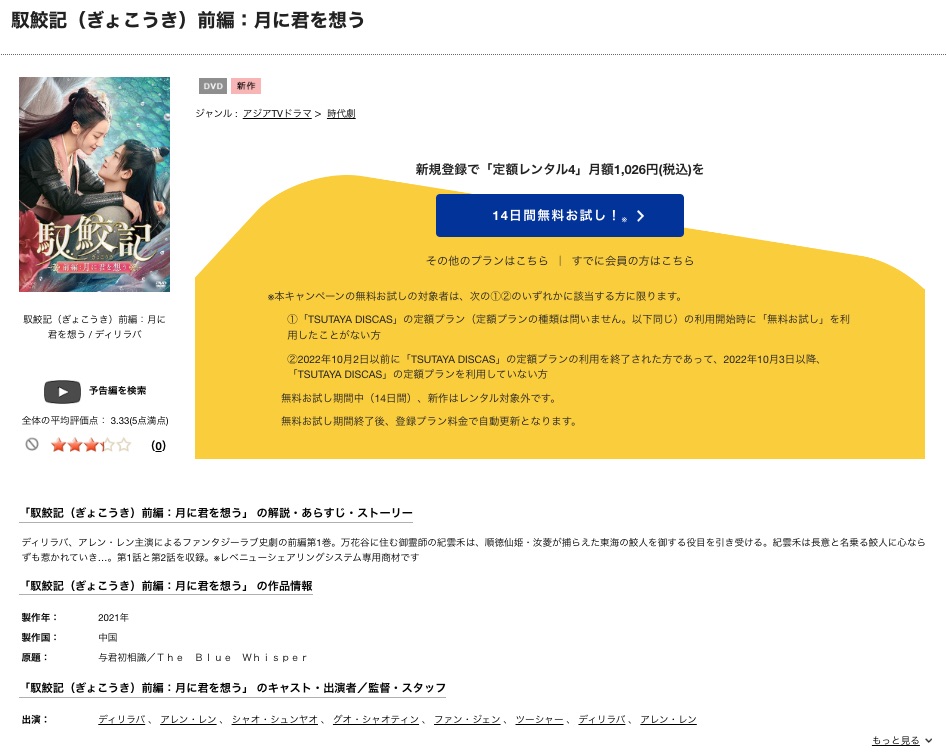Open cast member グオ・シャオティン link

(376, 719)
